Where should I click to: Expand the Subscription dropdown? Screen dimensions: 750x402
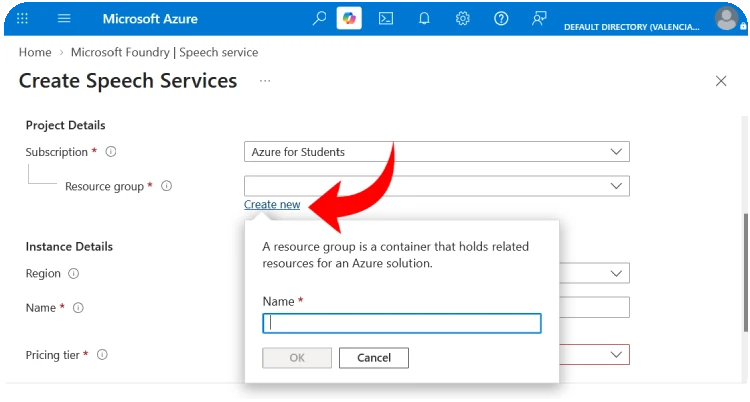click(x=437, y=152)
